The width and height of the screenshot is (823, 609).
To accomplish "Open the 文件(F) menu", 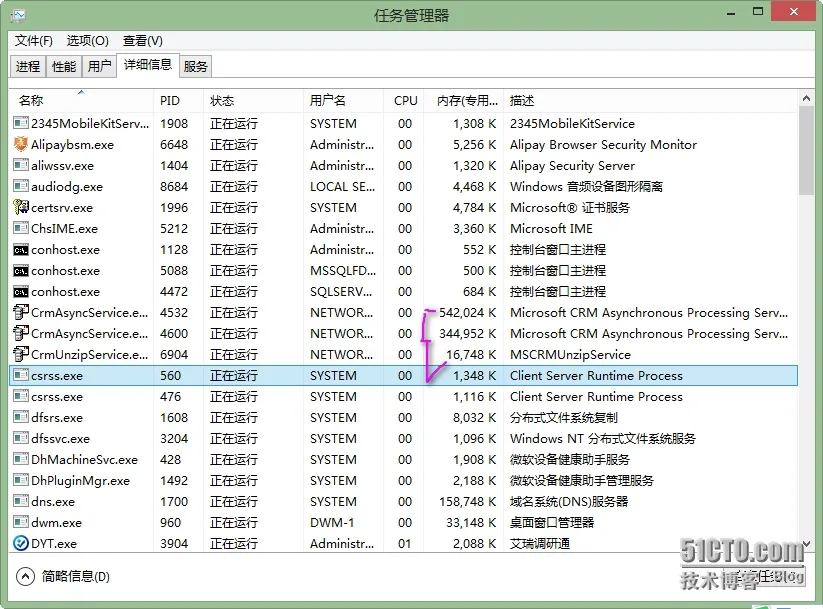I will tap(34, 41).
